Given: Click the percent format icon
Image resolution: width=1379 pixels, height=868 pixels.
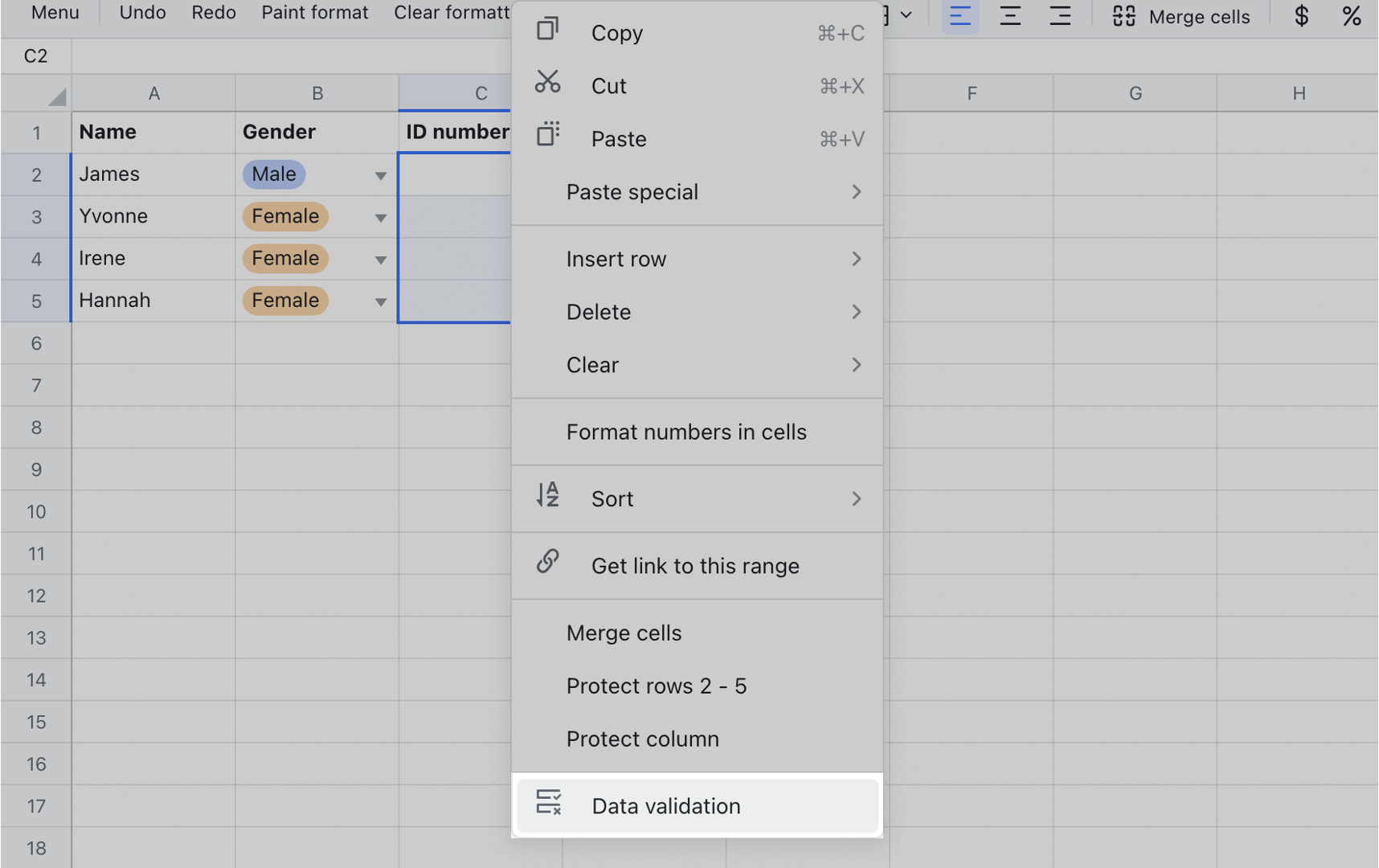Looking at the screenshot, I should [x=1351, y=16].
